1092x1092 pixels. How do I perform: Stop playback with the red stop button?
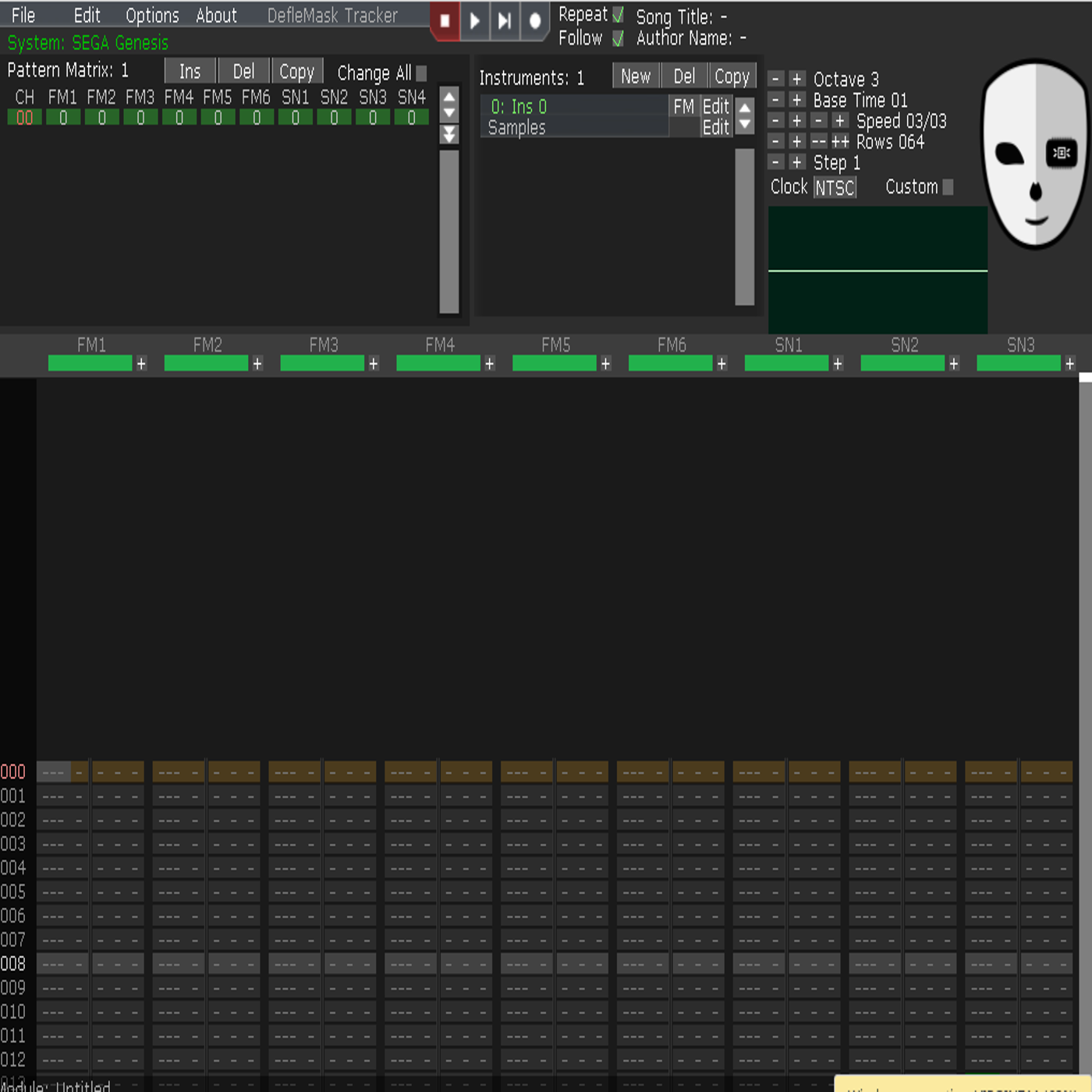point(445,21)
